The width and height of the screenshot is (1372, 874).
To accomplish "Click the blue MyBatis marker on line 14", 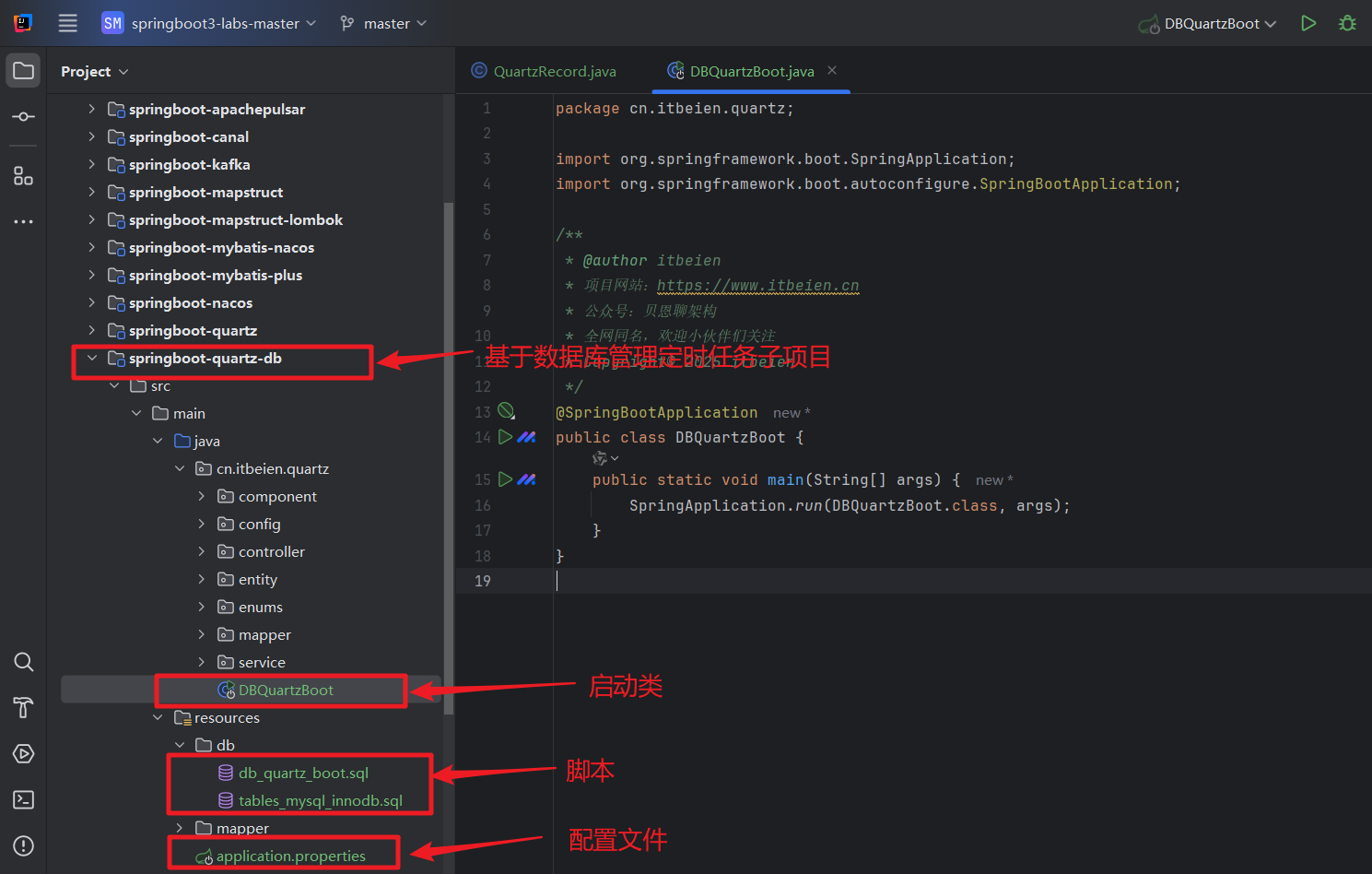I will point(526,437).
